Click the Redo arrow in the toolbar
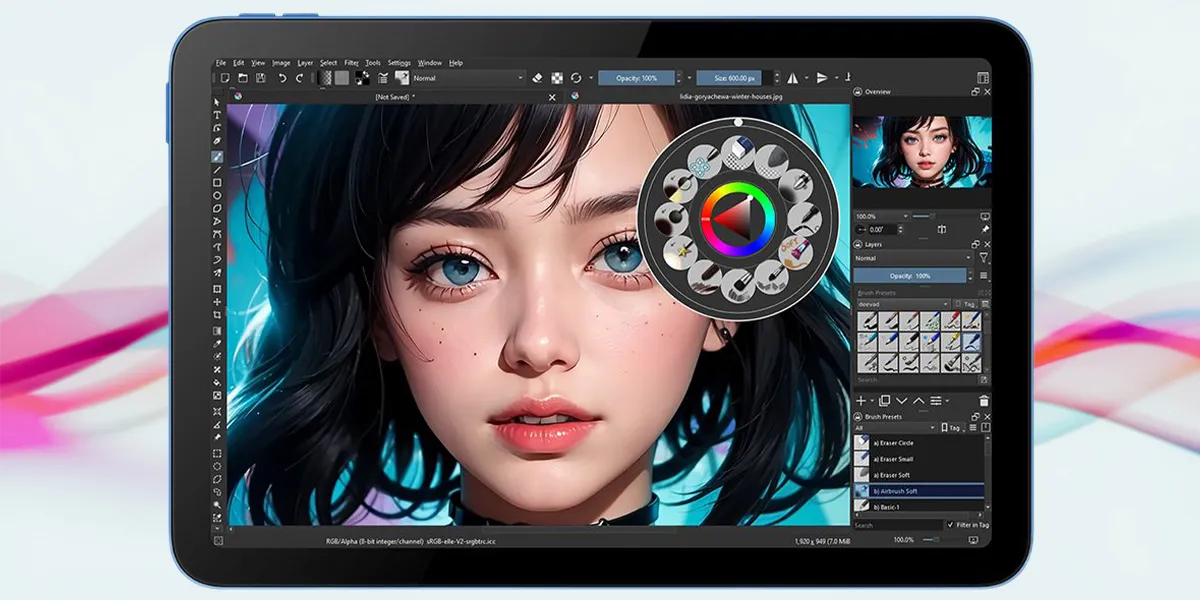This screenshot has height=600, width=1200. 300,78
